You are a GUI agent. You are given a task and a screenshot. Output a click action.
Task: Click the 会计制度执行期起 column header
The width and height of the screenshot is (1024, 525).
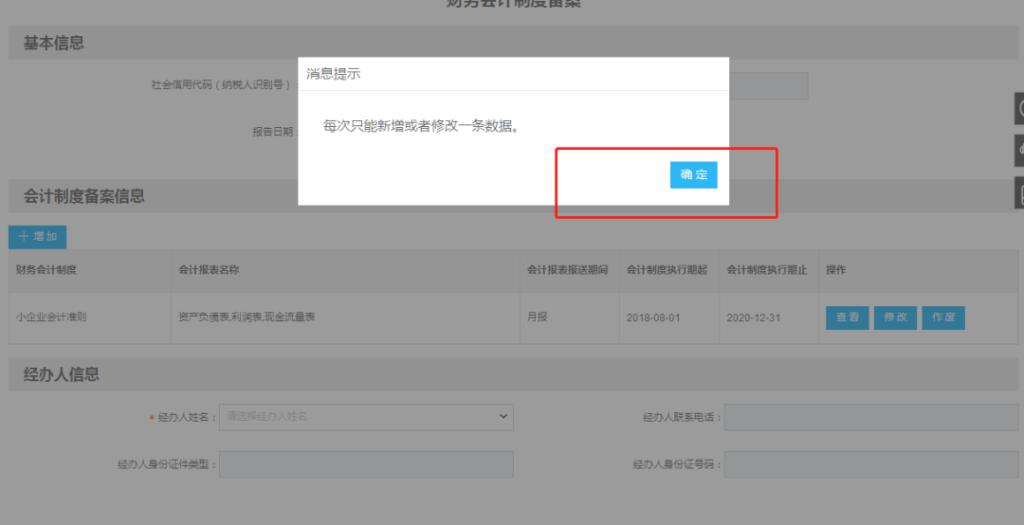pos(666,270)
